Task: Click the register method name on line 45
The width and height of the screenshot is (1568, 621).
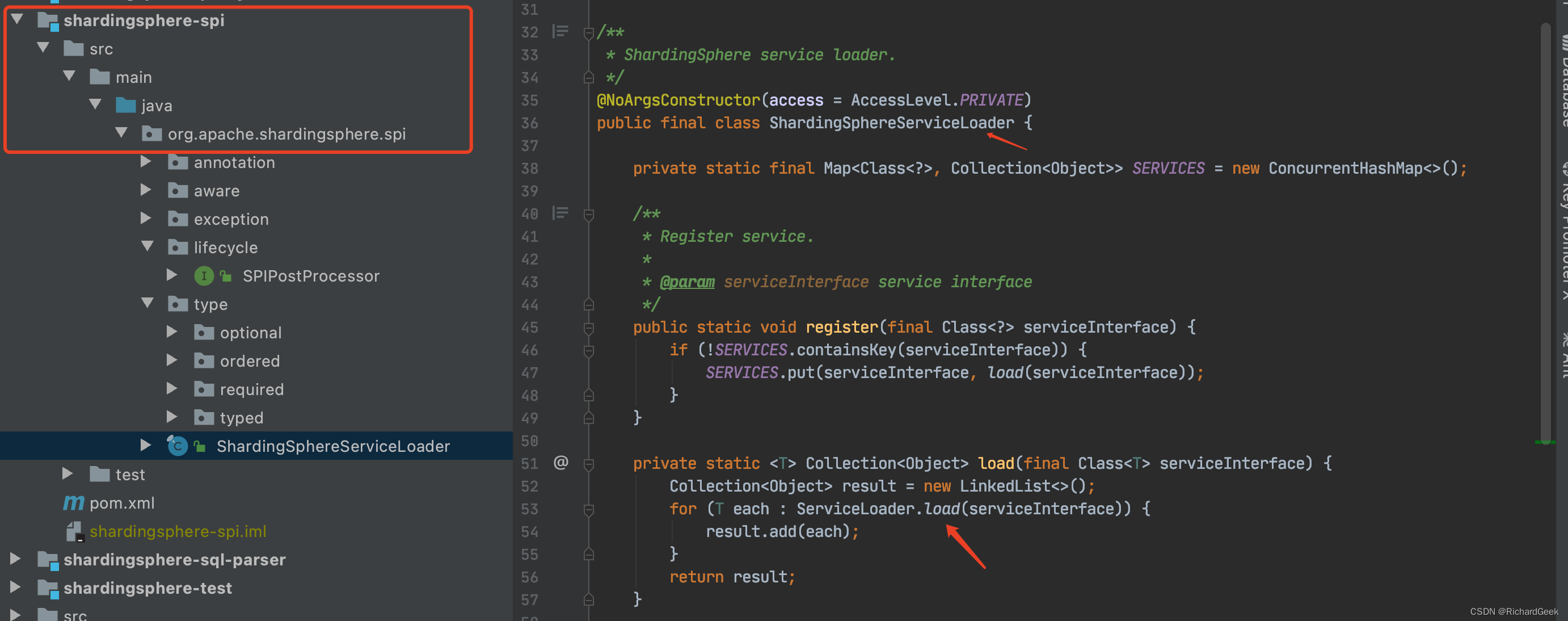Action: [842, 327]
